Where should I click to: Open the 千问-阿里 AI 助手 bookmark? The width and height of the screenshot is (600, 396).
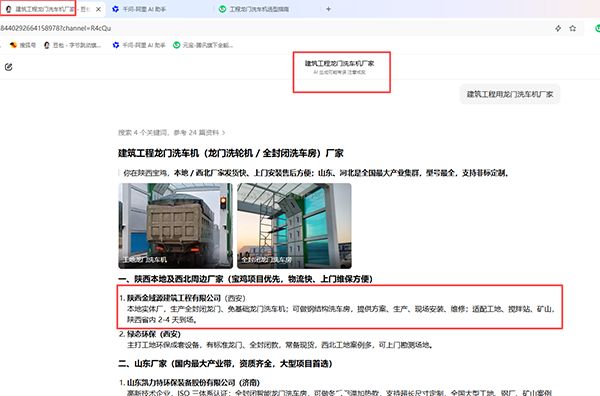139,45
